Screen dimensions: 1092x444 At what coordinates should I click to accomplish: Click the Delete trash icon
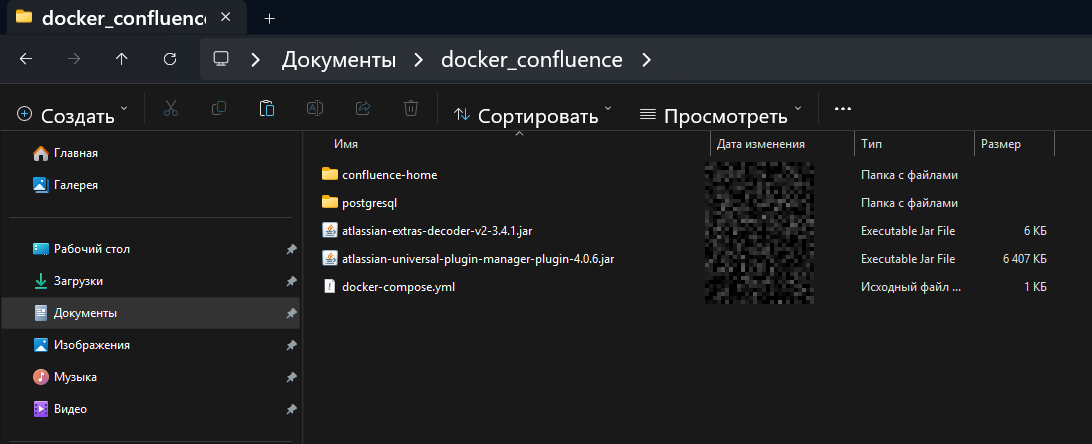click(x=411, y=109)
